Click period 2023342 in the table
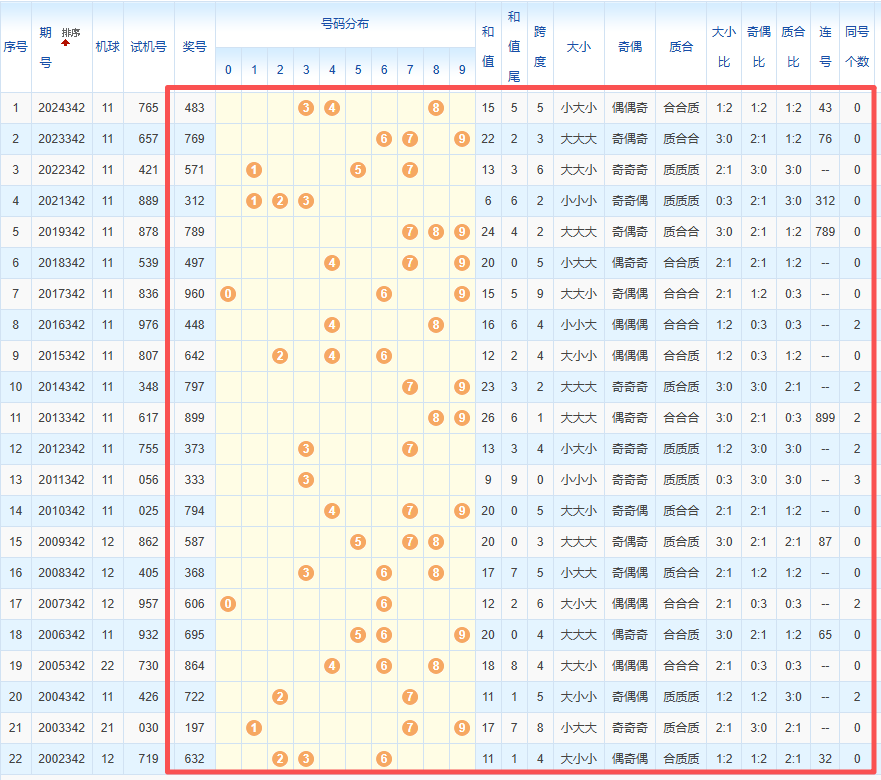Image resolution: width=881 pixels, height=780 pixels. tap(62, 139)
